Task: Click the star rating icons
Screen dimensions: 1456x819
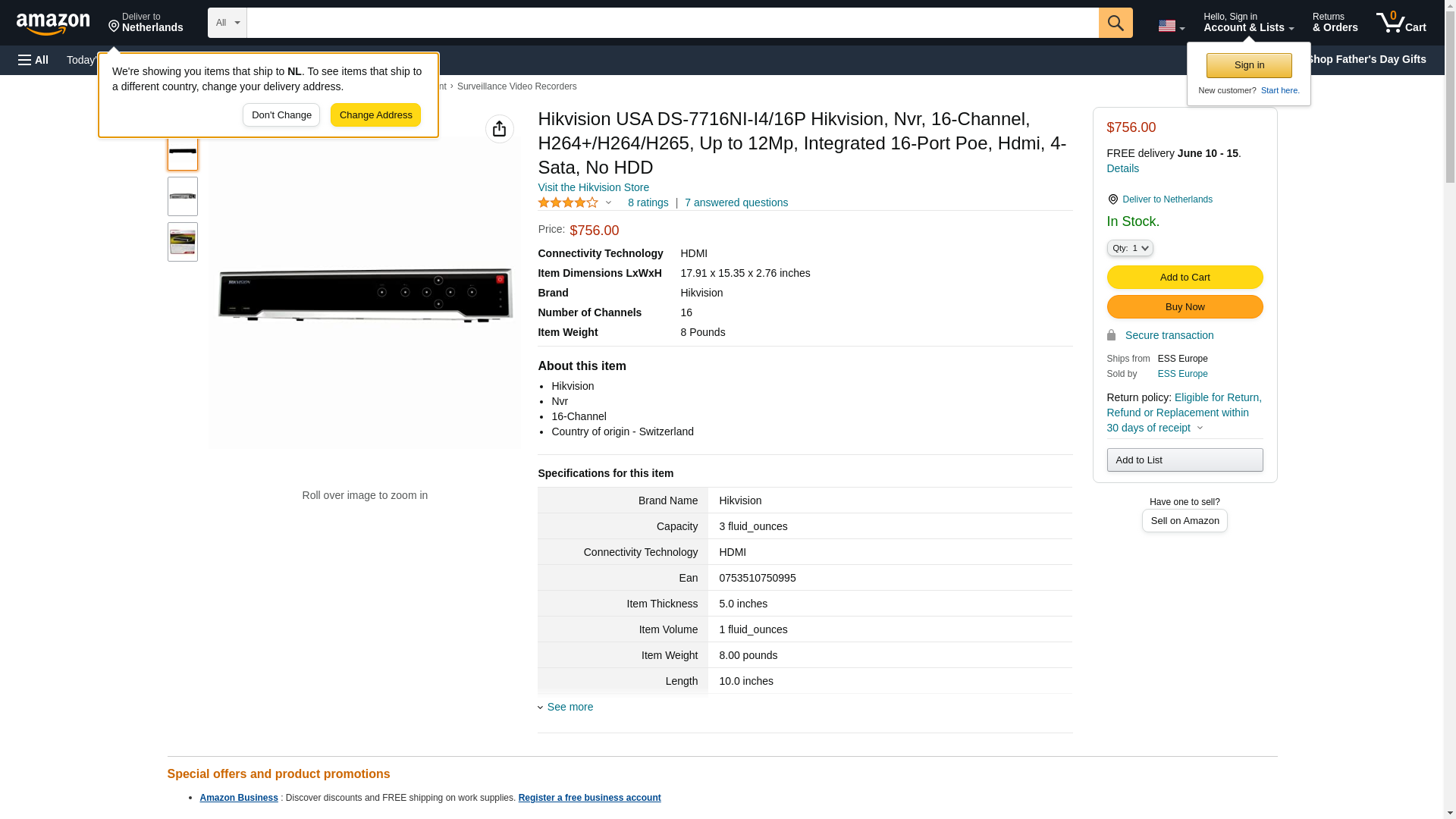Action: (x=568, y=202)
